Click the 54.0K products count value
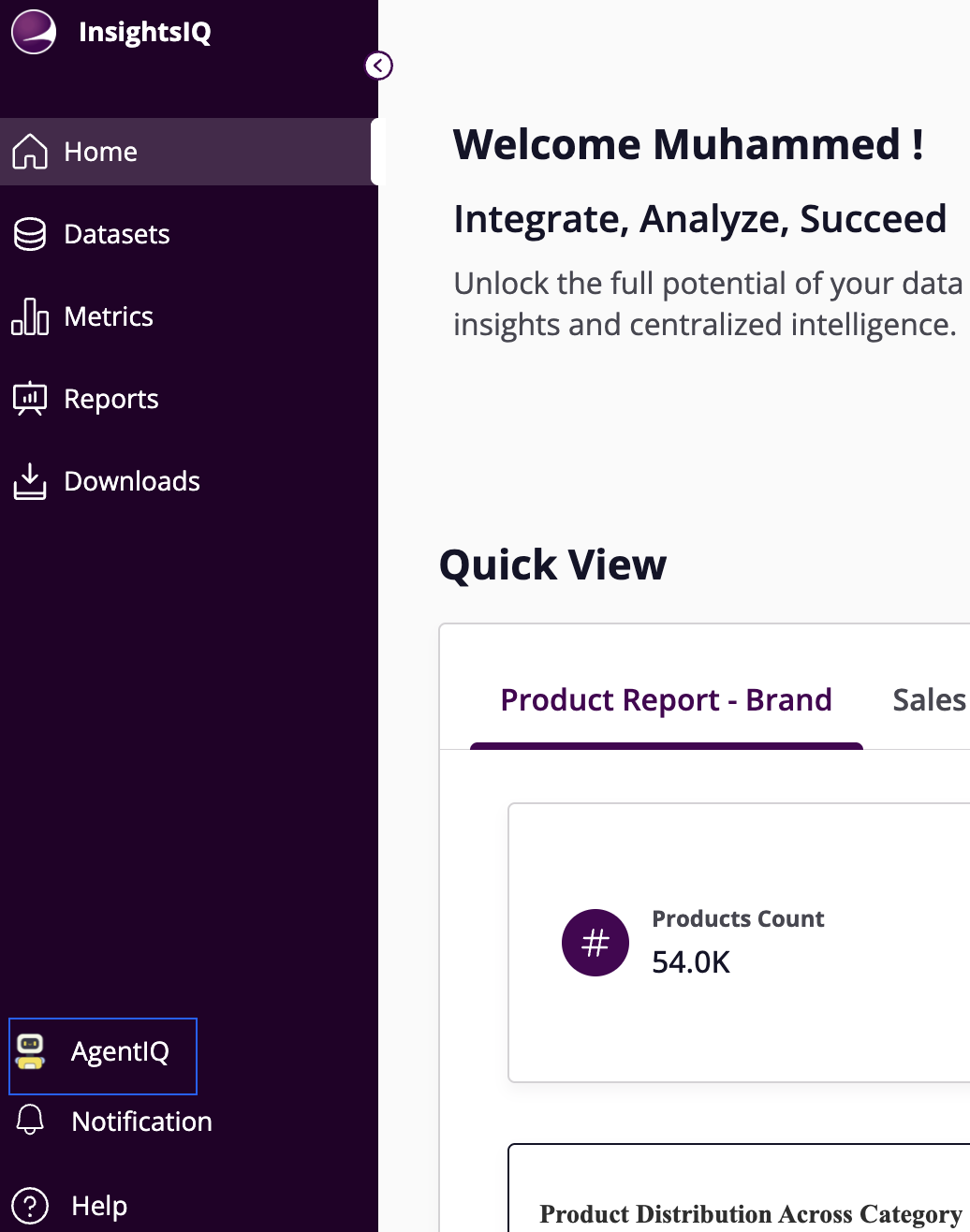 point(691,962)
